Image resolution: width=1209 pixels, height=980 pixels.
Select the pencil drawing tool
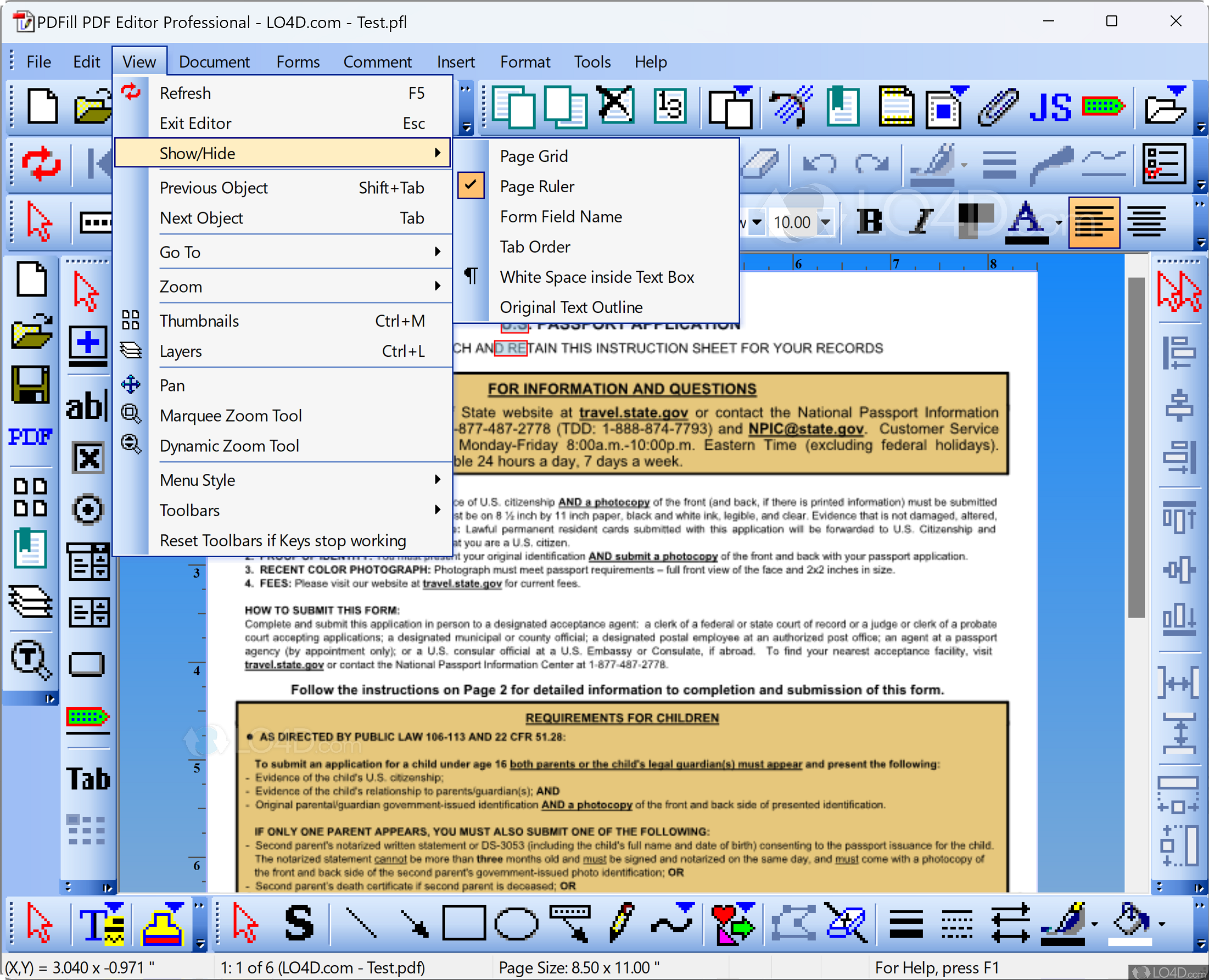tap(622, 923)
